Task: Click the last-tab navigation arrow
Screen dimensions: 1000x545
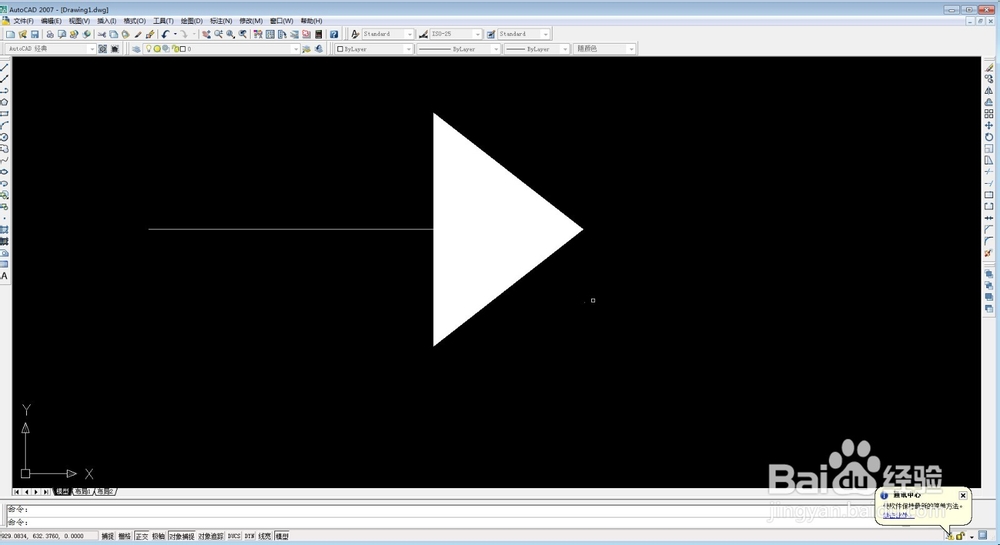Action: click(x=46, y=492)
